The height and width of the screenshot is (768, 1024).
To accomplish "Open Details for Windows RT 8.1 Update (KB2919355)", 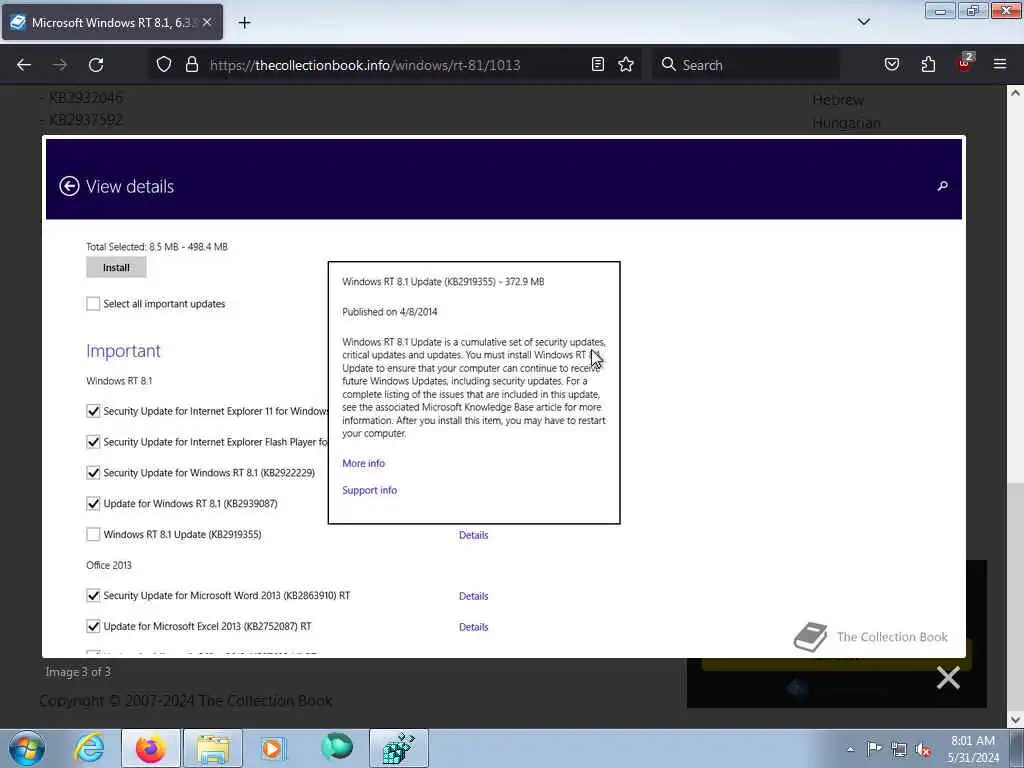I will [x=473, y=535].
